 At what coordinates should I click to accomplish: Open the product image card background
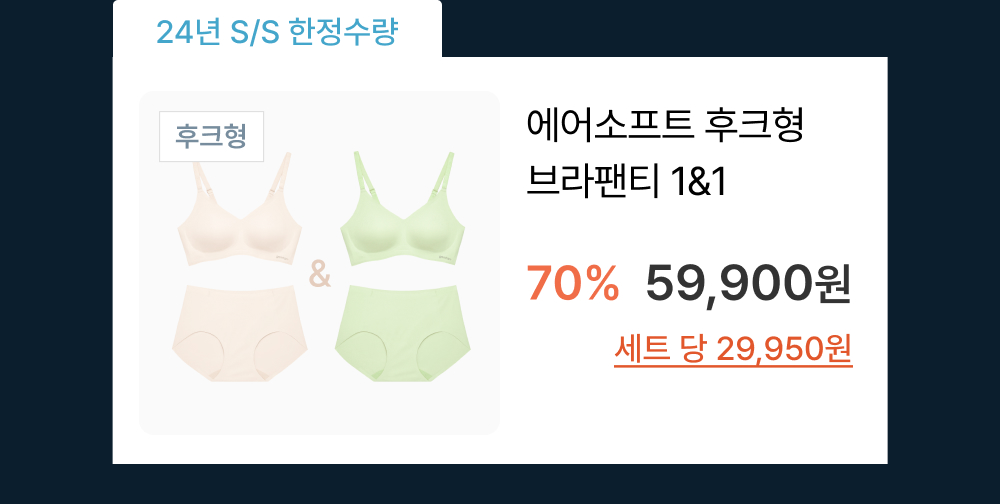point(320,263)
